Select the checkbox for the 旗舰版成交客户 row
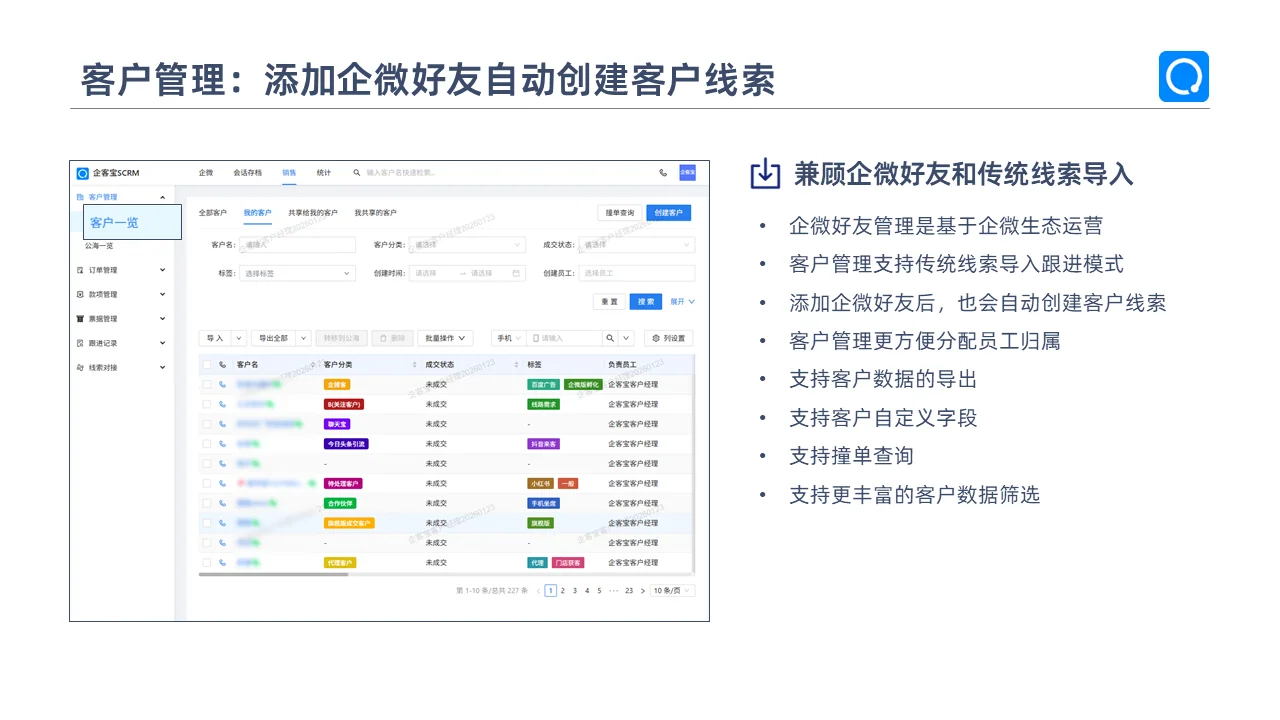1280x720 pixels. pos(207,523)
